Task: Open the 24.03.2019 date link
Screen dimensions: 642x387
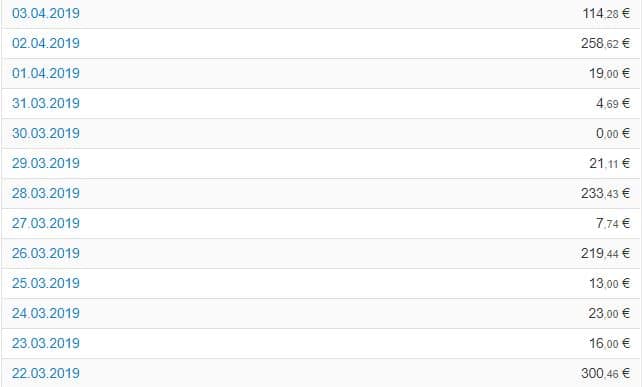Action: 46,313
